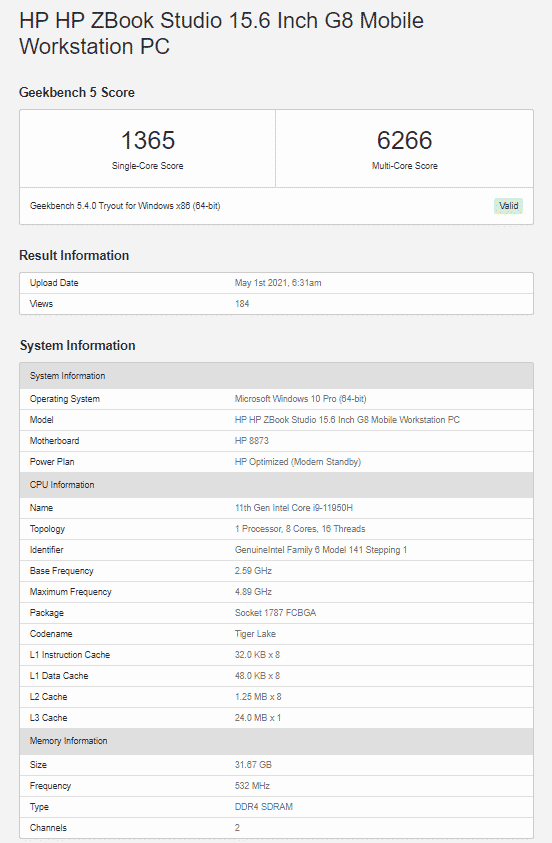Click the memory Type value DDR4 SDRAM
The image size is (552, 843).
[263, 806]
